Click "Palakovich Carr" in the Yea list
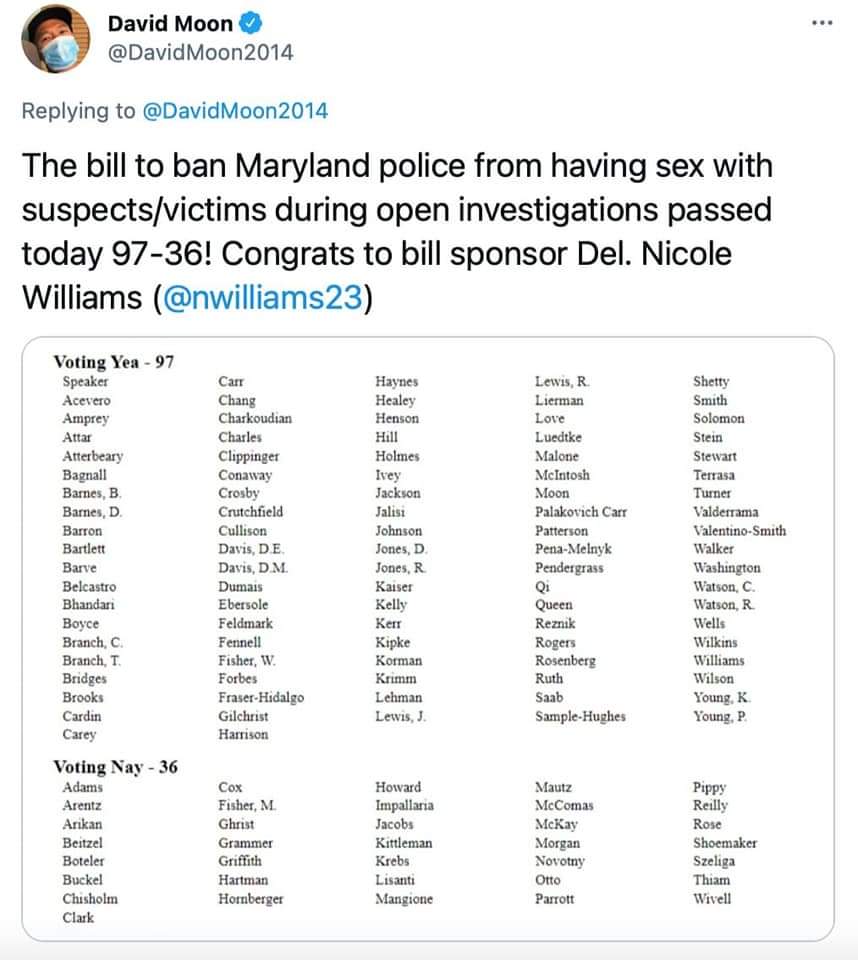The height and width of the screenshot is (960, 858). click(x=581, y=511)
